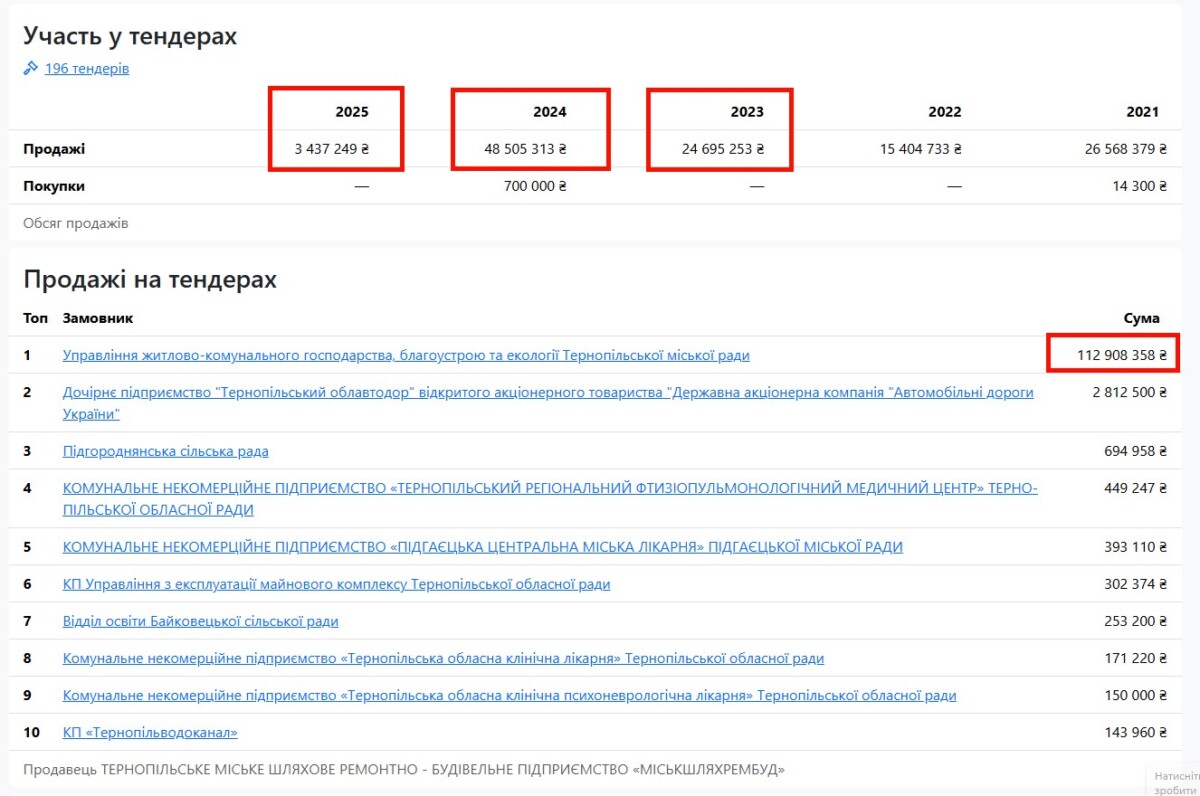
Task: Click sum 112 908 358 ₴
Action: pyautogui.click(x=1122, y=355)
